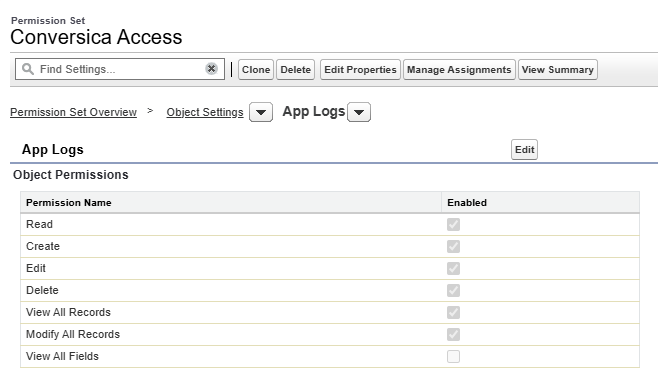Open Edit Properties
The height and width of the screenshot is (377, 658).
click(x=360, y=69)
